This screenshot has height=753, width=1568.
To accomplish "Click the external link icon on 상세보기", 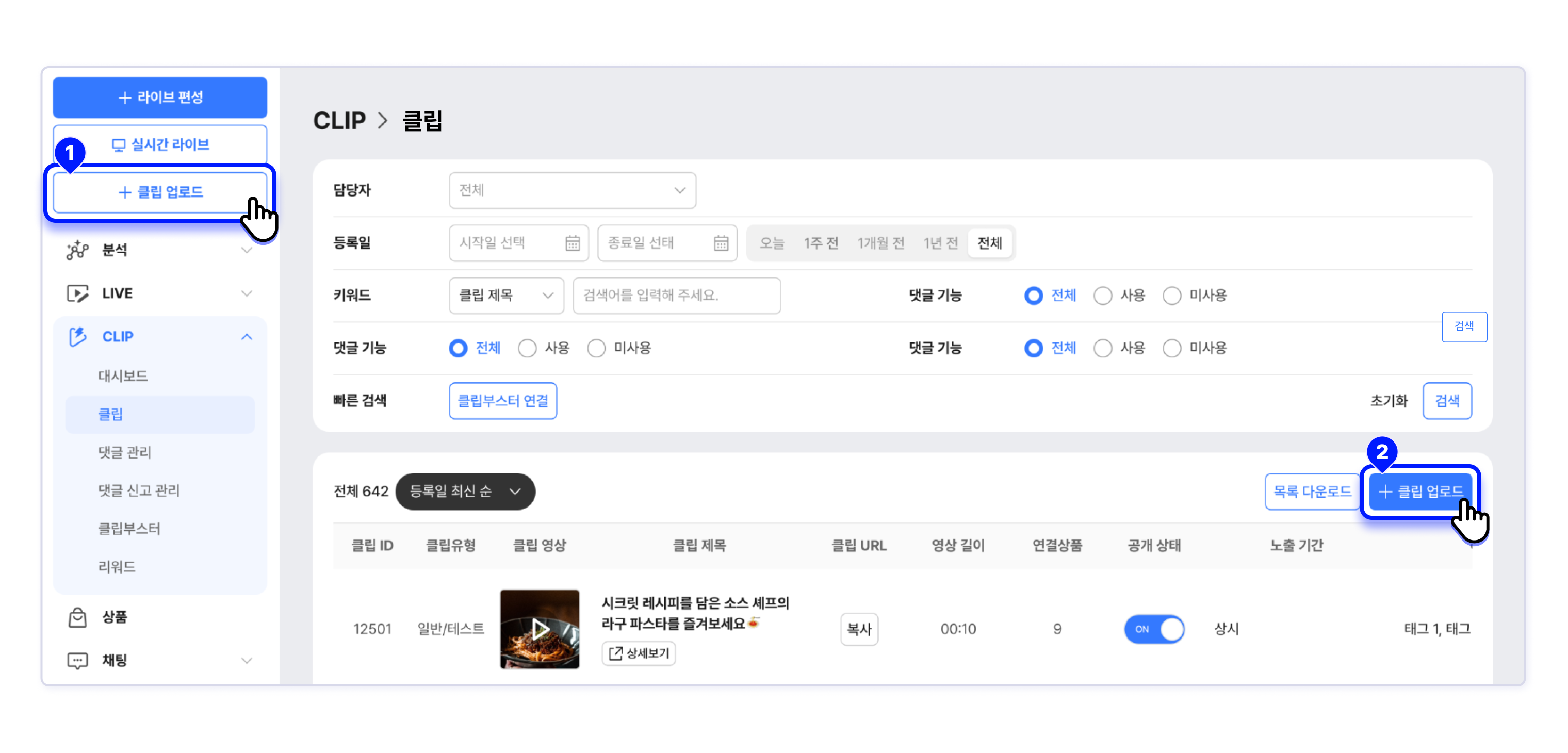I will coord(616,653).
